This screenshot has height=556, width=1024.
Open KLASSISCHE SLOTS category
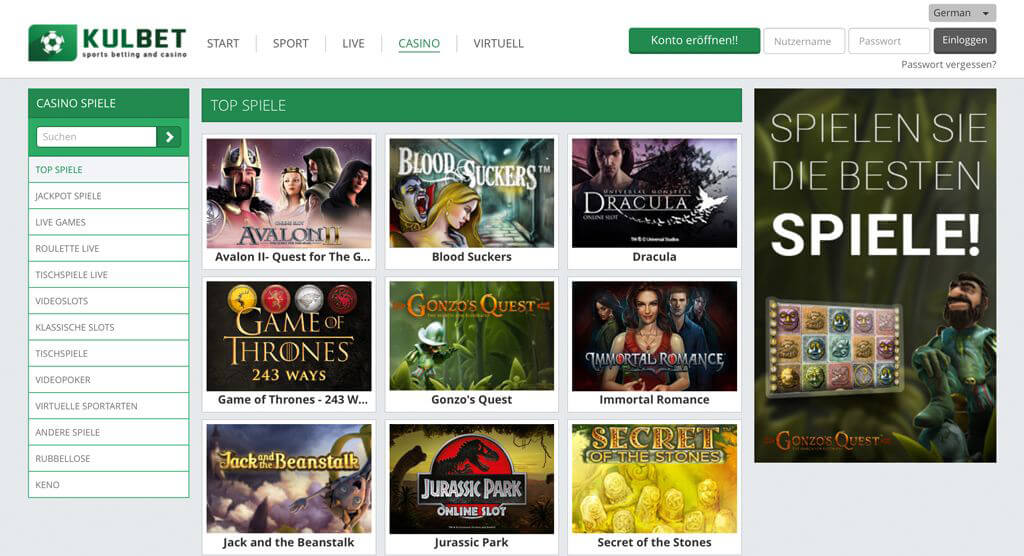[x=108, y=327]
